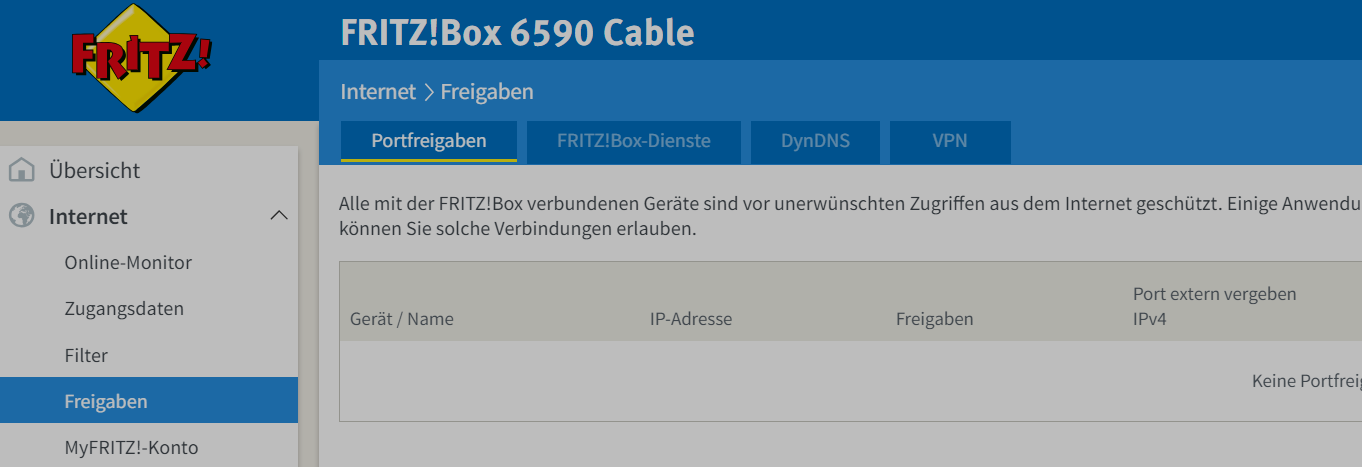Select the highlighted Freigaben sidebar entry

pos(106,401)
